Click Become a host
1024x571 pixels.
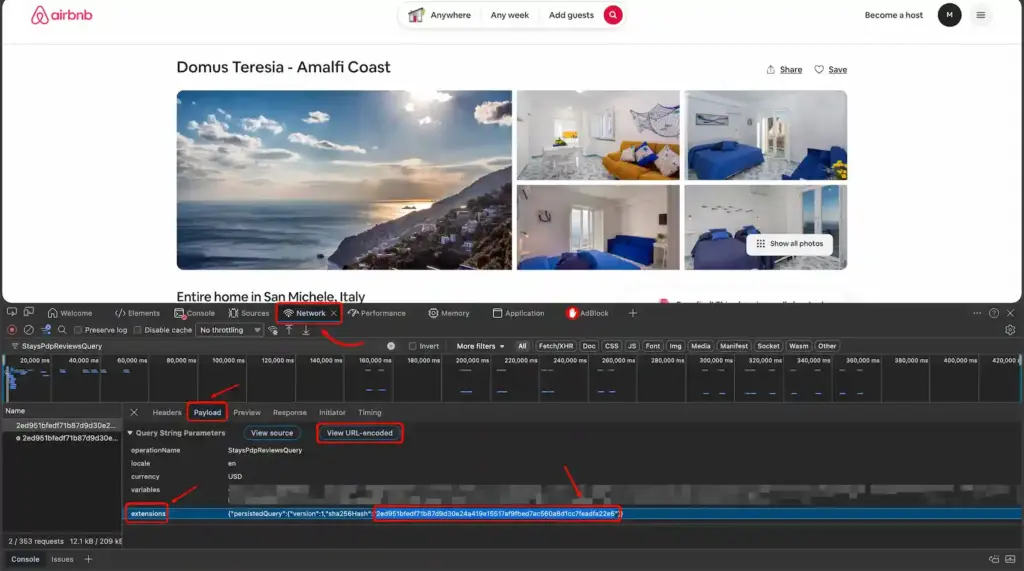tap(893, 15)
